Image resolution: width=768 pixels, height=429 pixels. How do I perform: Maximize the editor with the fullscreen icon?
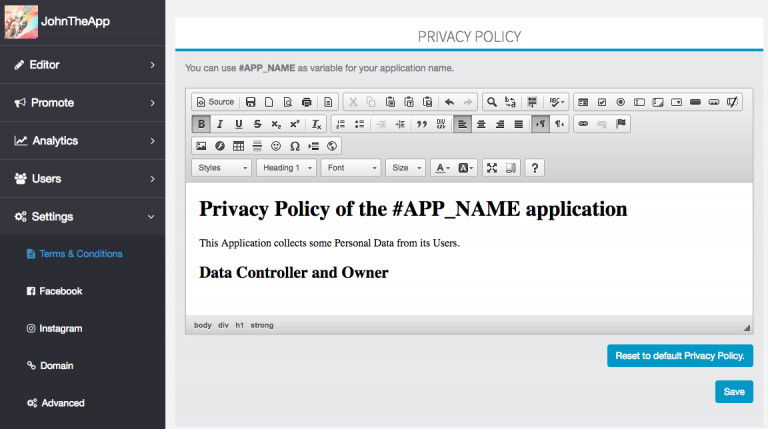[x=491, y=168]
